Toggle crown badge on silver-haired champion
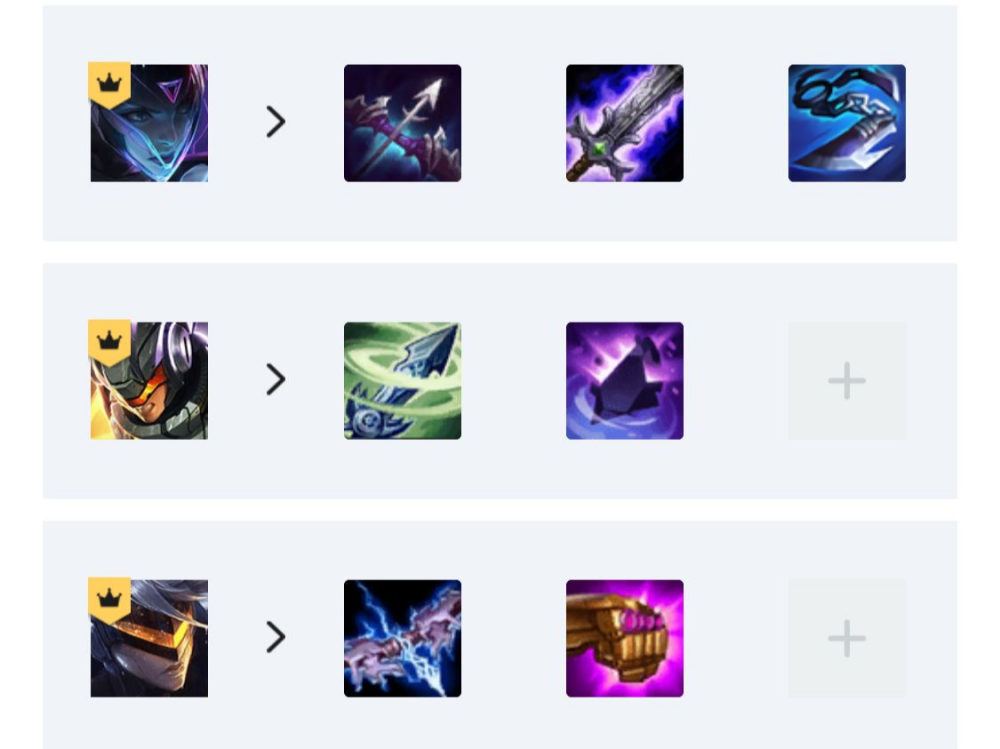The width and height of the screenshot is (1000, 749). pyautogui.click(x=110, y=600)
